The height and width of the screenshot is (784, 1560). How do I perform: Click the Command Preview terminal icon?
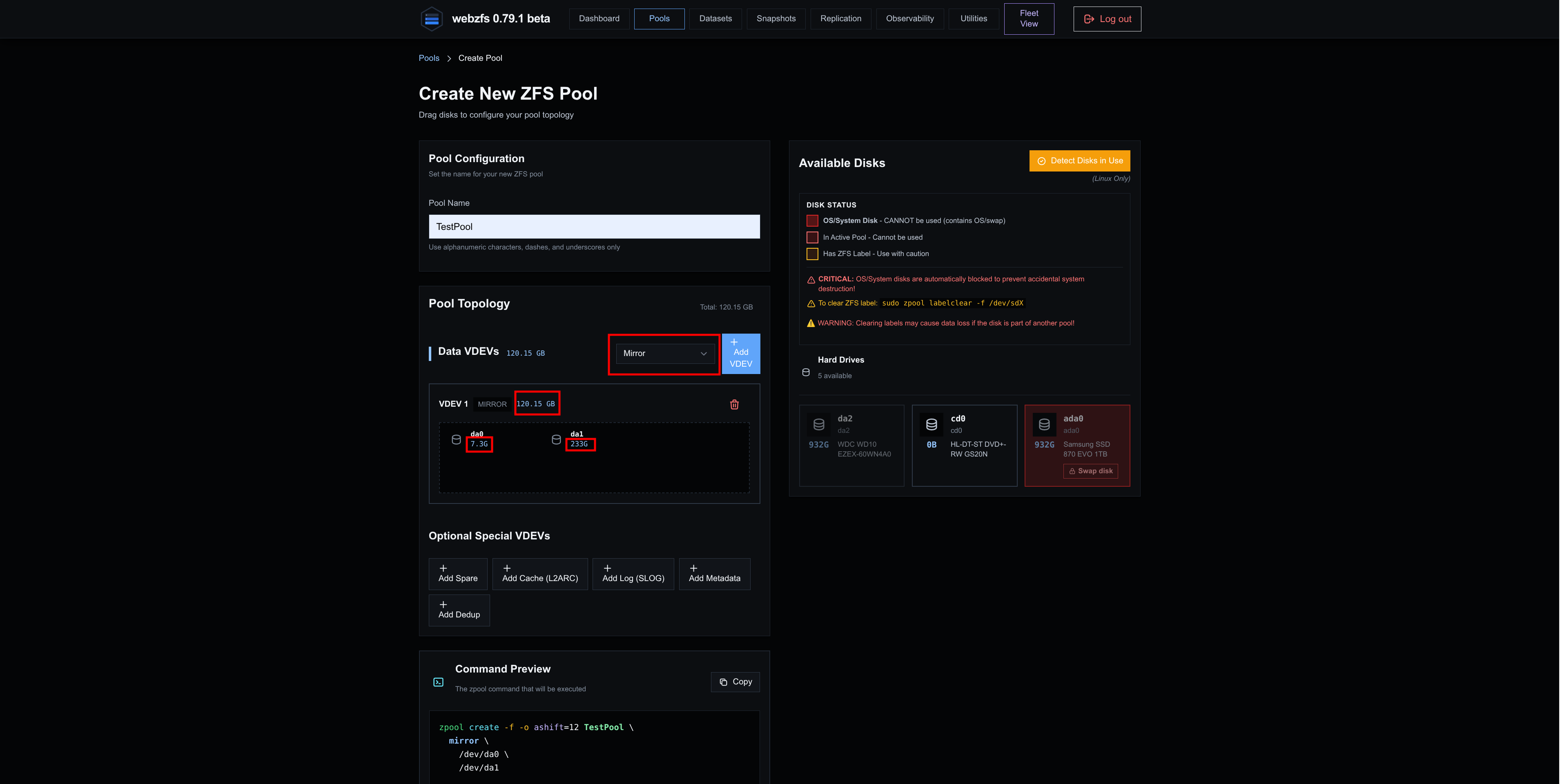tap(439, 682)
